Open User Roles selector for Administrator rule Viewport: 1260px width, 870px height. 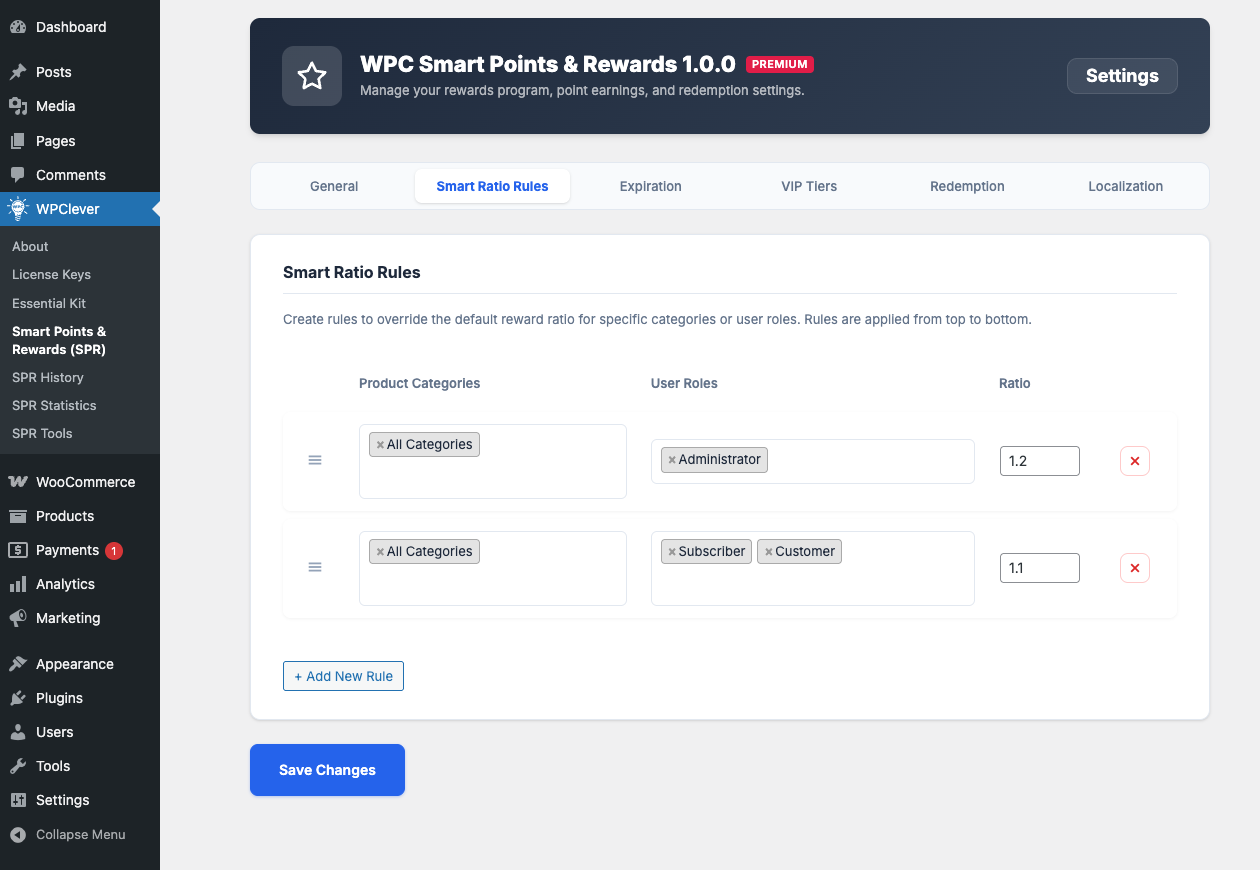tap(868, 461)
